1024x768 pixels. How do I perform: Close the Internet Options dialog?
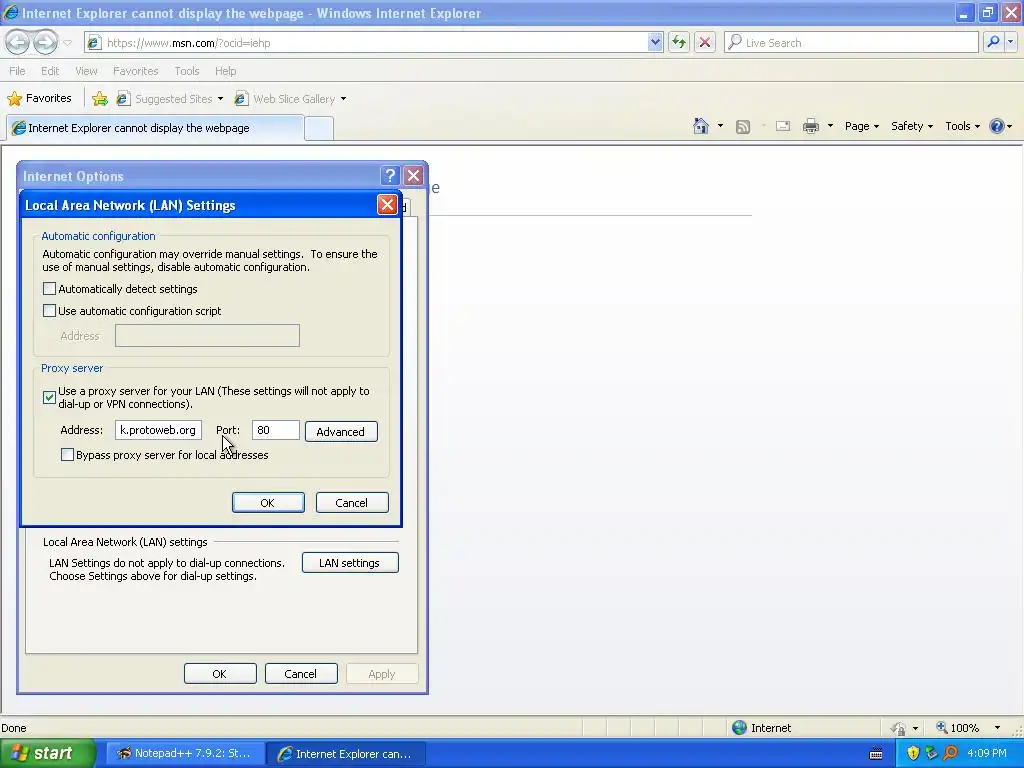pyautogui.click(x=413, y=176)
